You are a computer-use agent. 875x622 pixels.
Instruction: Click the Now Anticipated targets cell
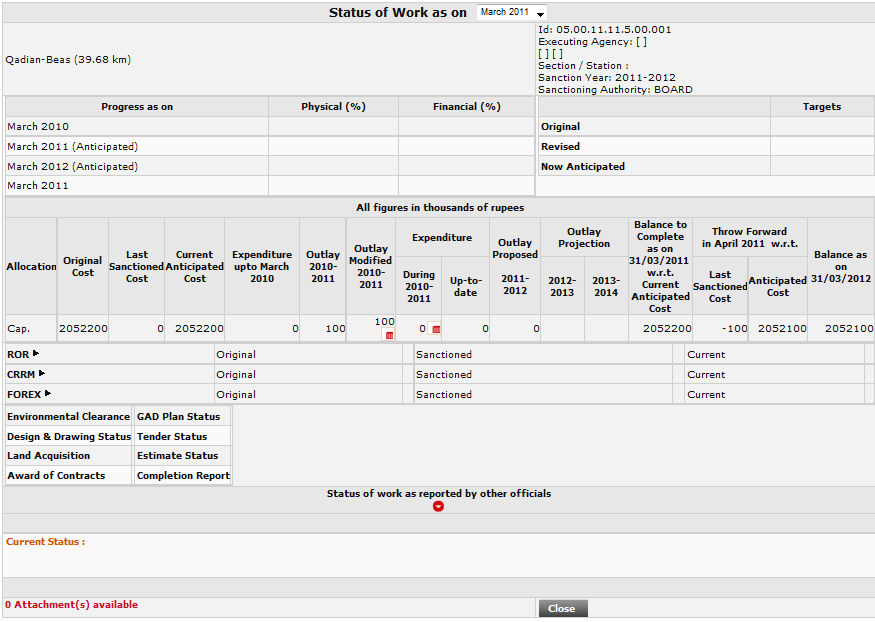click(x=822, y=167)
